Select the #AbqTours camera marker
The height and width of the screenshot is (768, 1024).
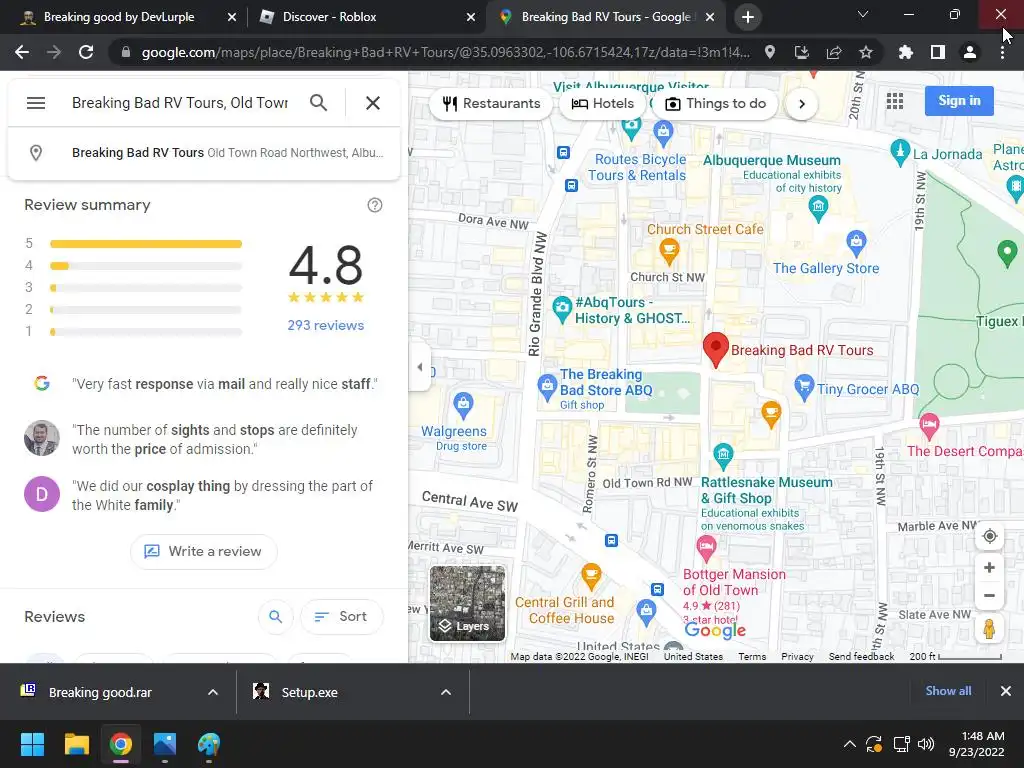coord(562,310)
